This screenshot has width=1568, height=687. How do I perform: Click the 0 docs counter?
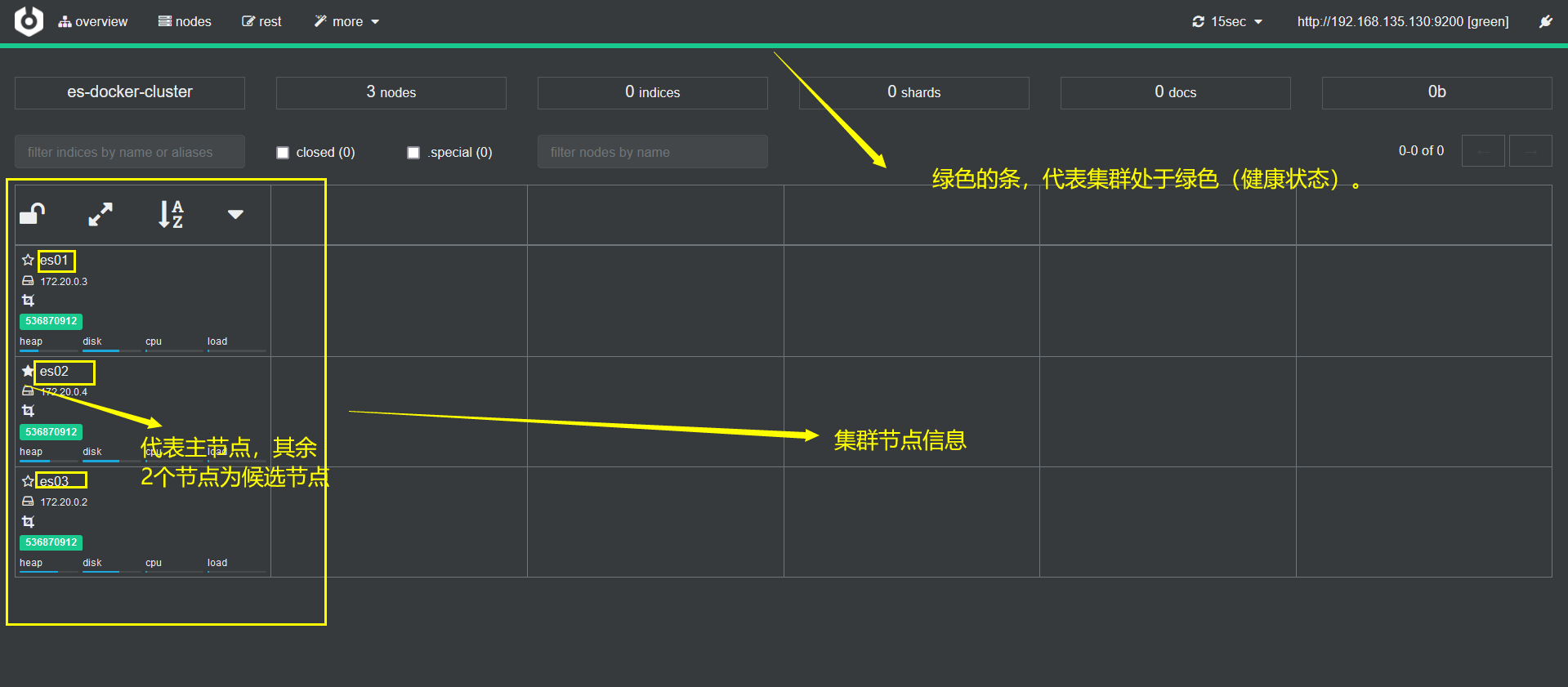1176,92
